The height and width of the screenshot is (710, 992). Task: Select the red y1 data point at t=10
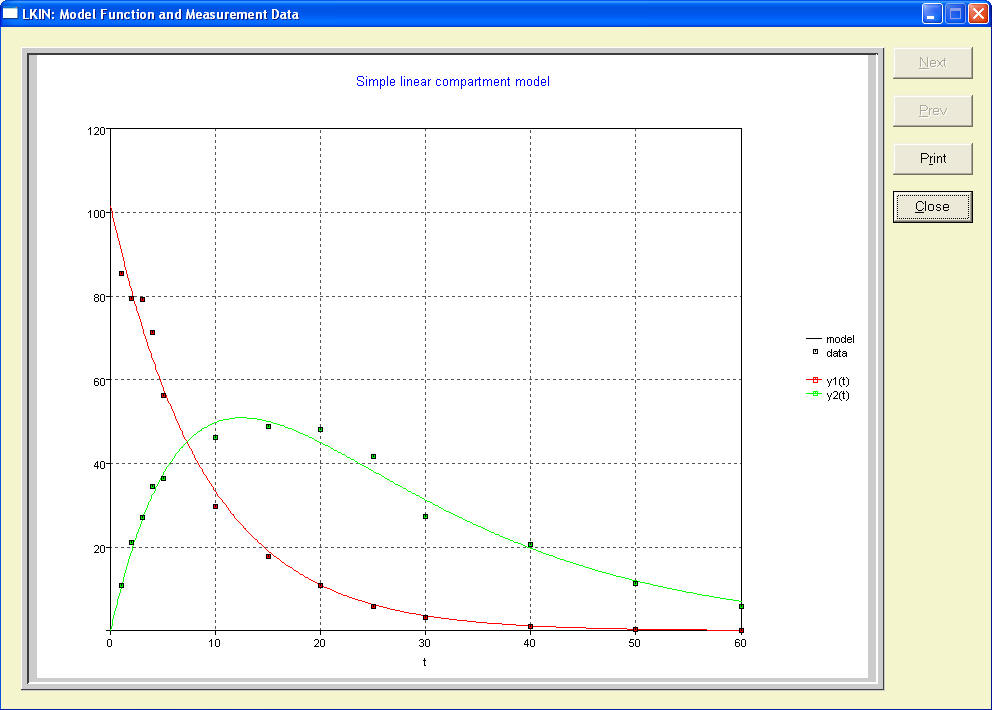tap(215, 506)
